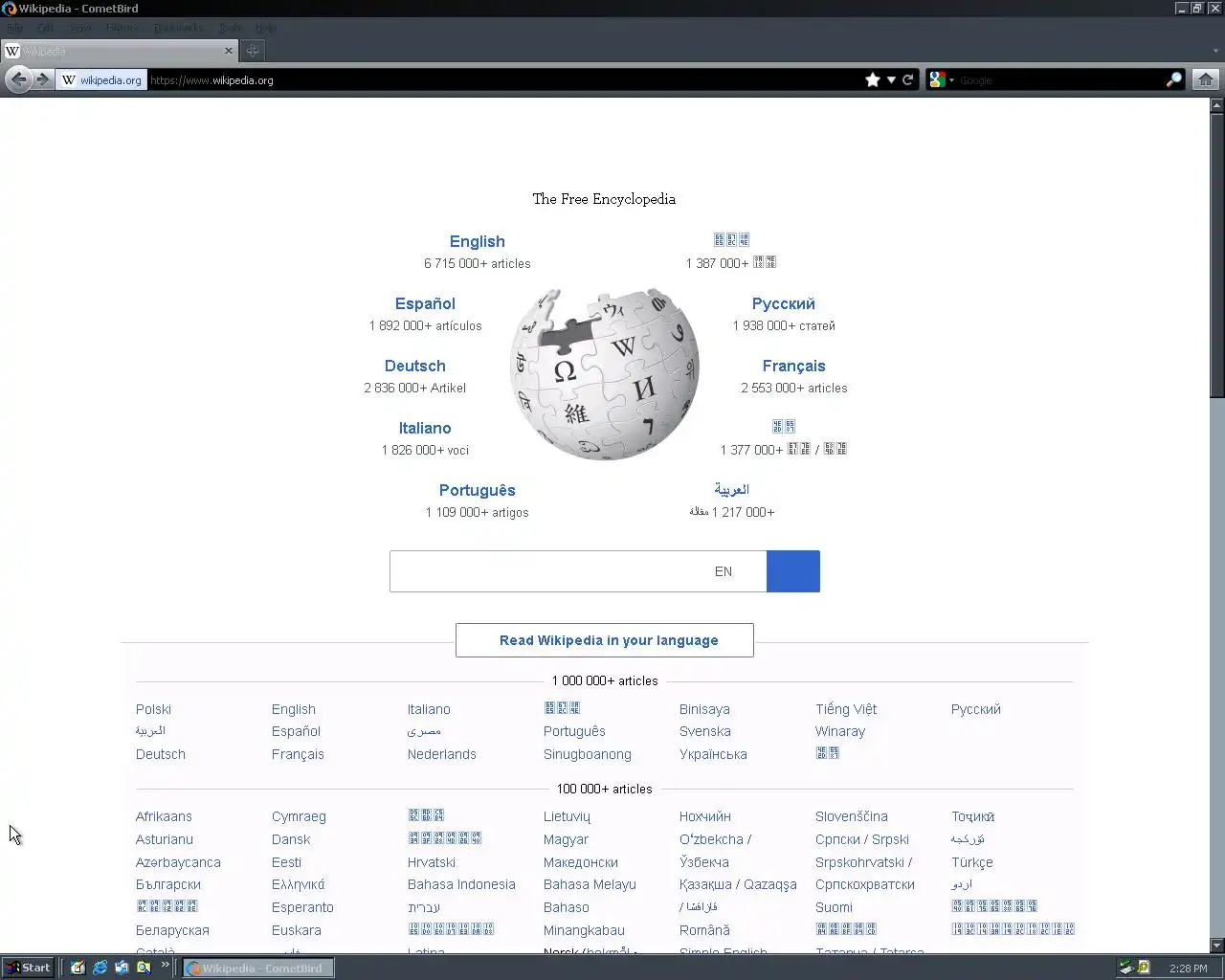
Task: Click the Wikipedia puzzle globe logo
Action: click(605, 374)
